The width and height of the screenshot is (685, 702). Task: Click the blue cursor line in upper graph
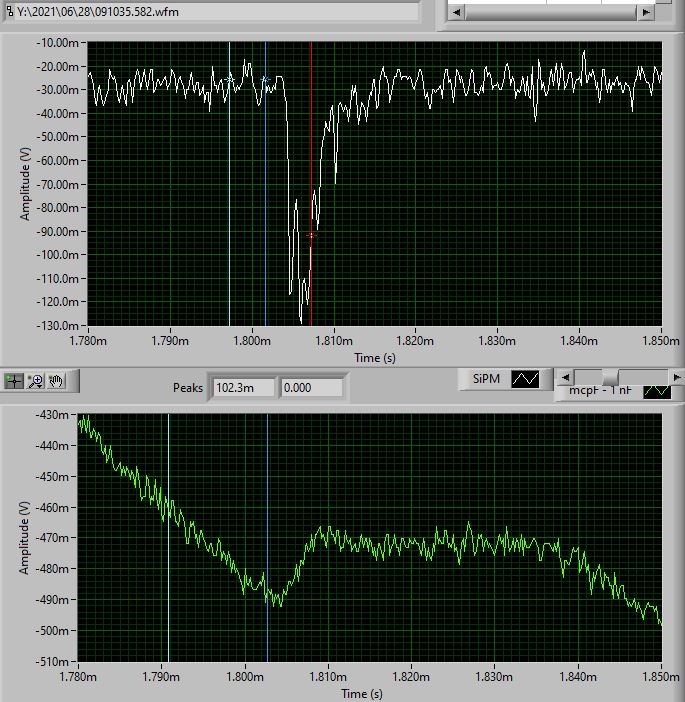tap(265, 184)
